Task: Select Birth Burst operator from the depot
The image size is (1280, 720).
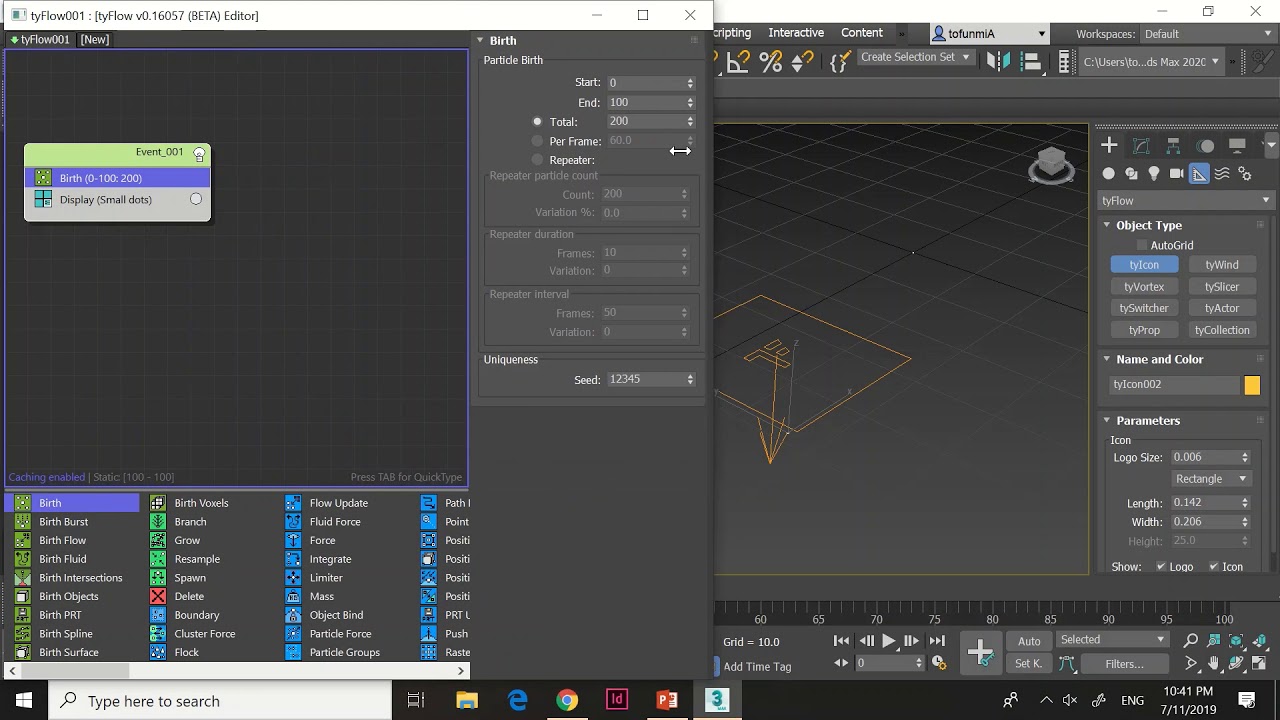Action: (x=64, y=522)
